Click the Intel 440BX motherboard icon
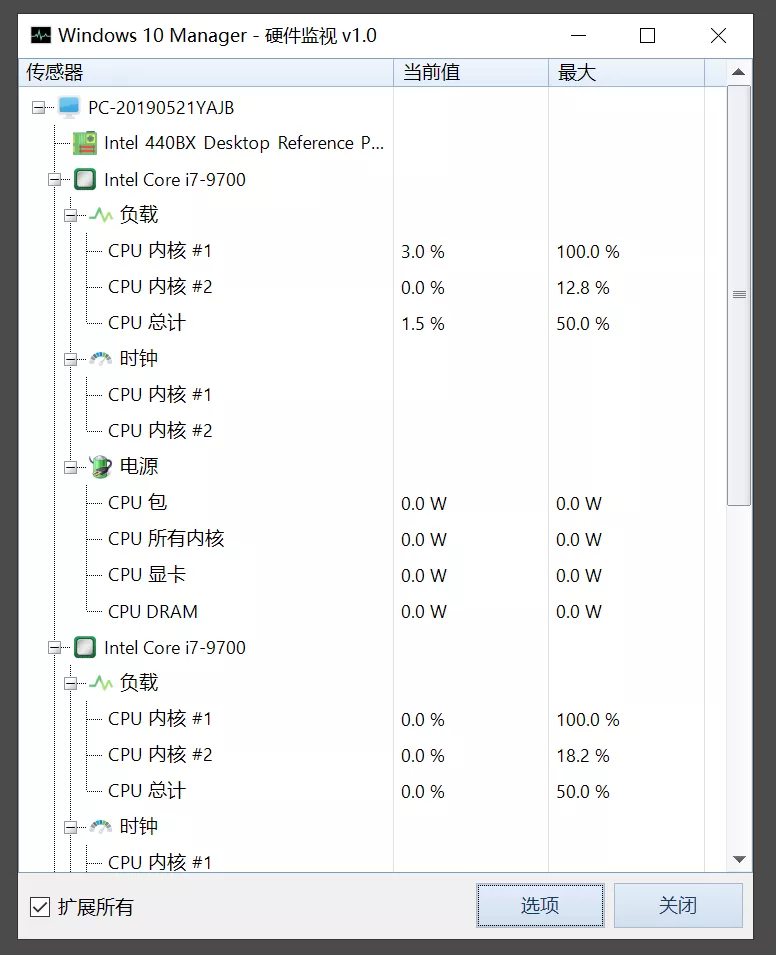Screen dimensions: 776x955 pyautogui.click(x=85, y=143)
